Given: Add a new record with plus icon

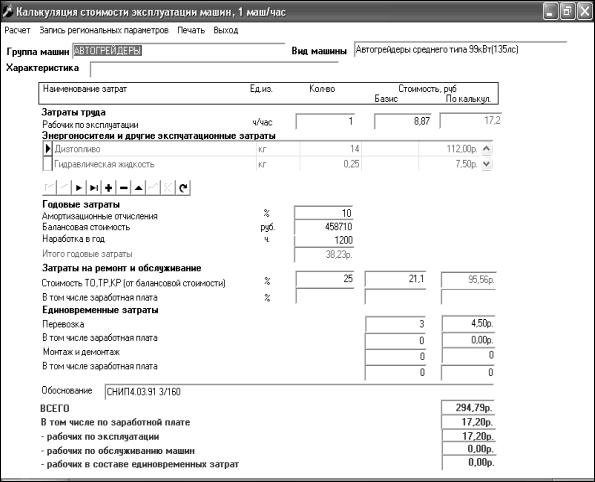Looking at the screenshot, I should coord(109,187).
